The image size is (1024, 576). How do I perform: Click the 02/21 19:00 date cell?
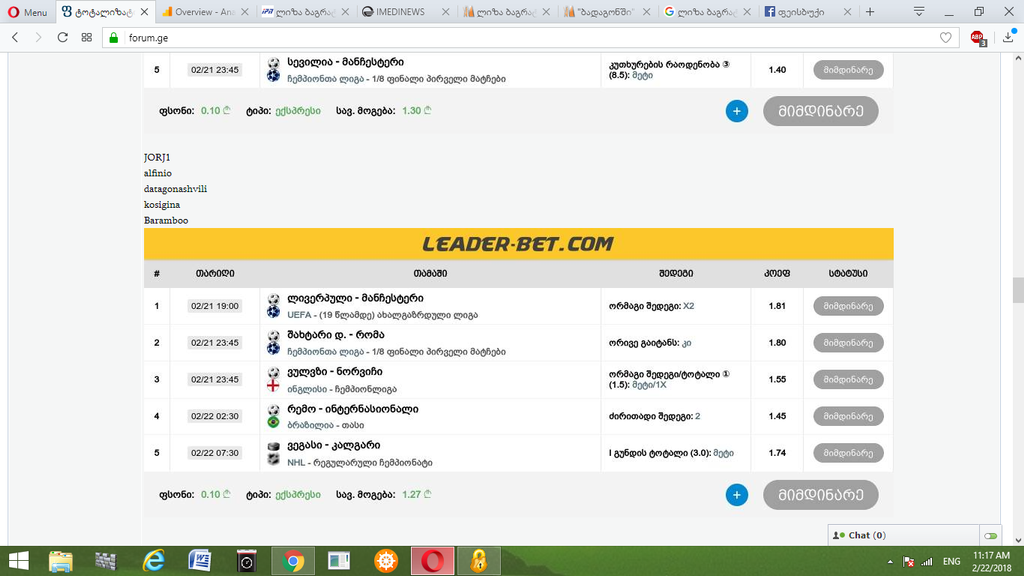(x=215, y=306)
